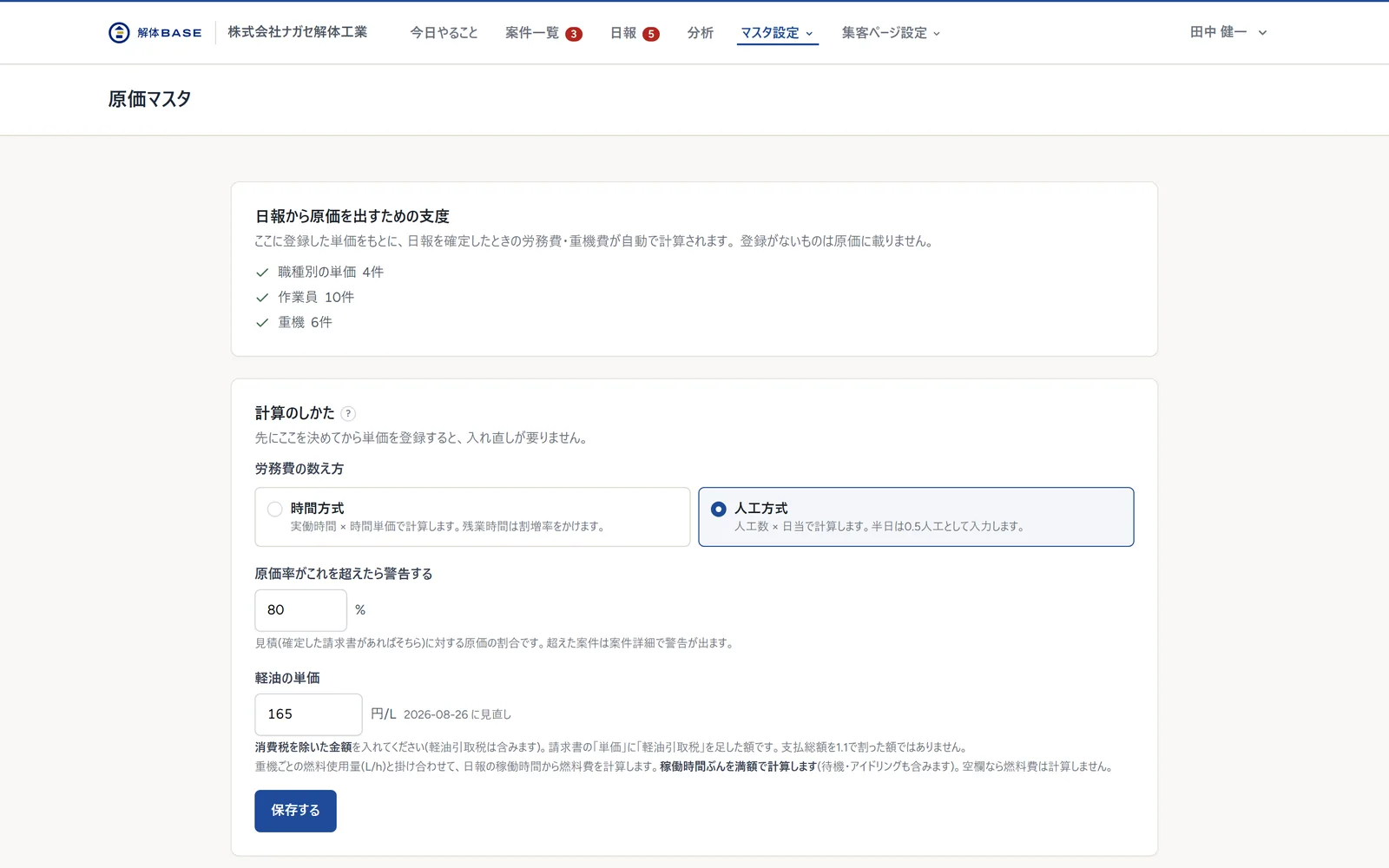Click the red 5 badge on 日報
The image size is (1389, 868).
[x=651, y=34]
